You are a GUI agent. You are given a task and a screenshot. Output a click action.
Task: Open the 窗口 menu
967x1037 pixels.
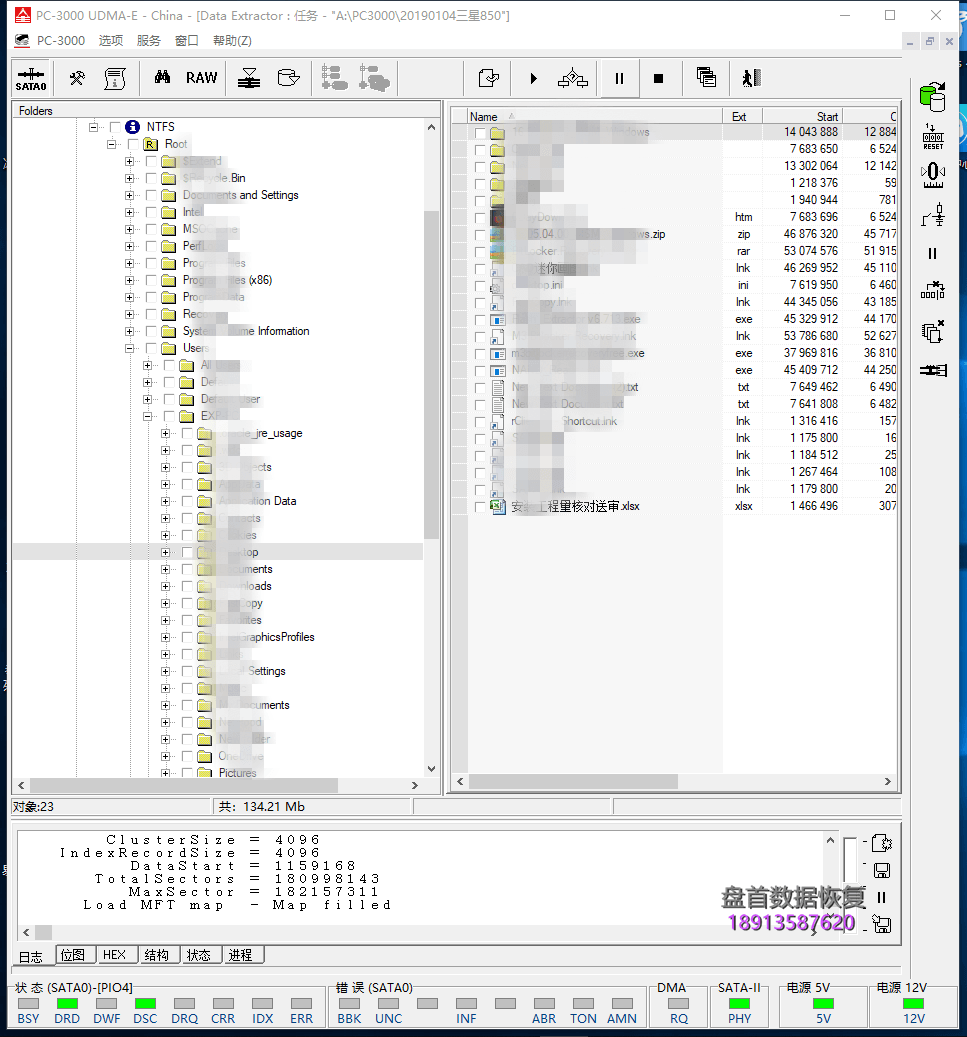(187, 40)
